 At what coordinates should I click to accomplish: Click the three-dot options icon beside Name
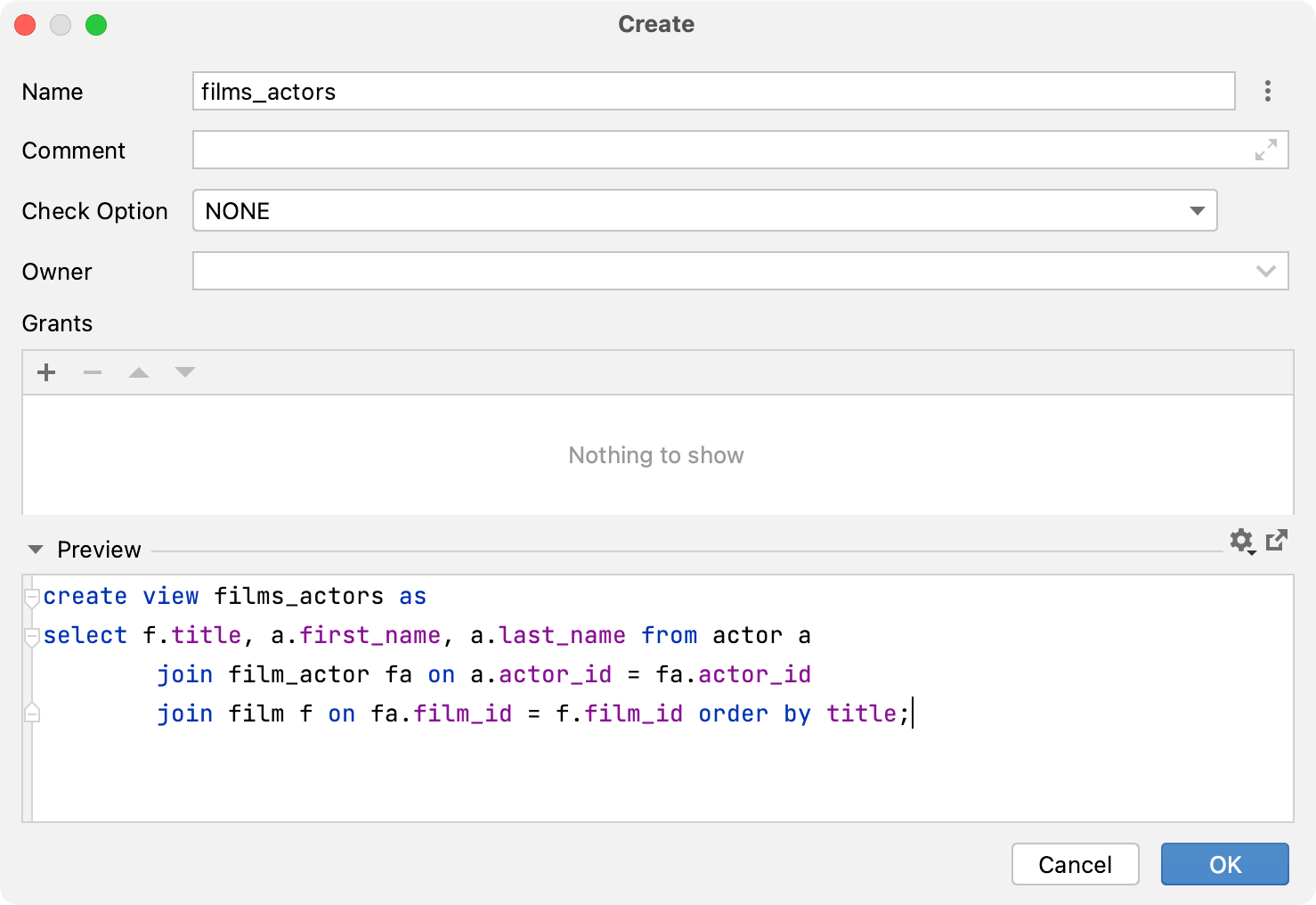click(1267, 91)
